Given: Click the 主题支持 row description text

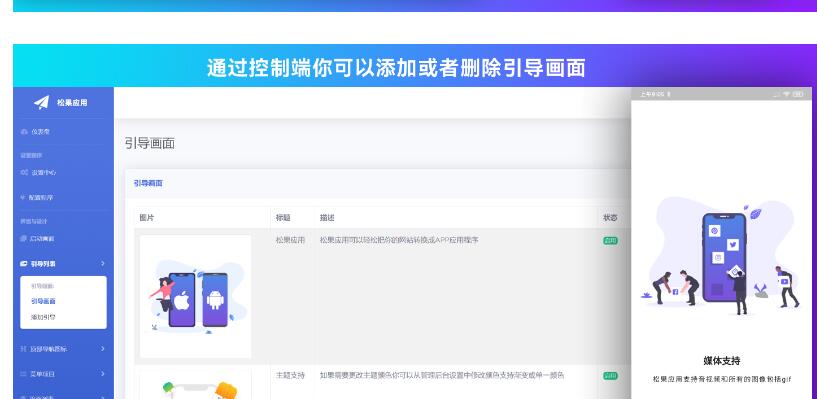Looking at the screenshot, I should click(442, 375).
